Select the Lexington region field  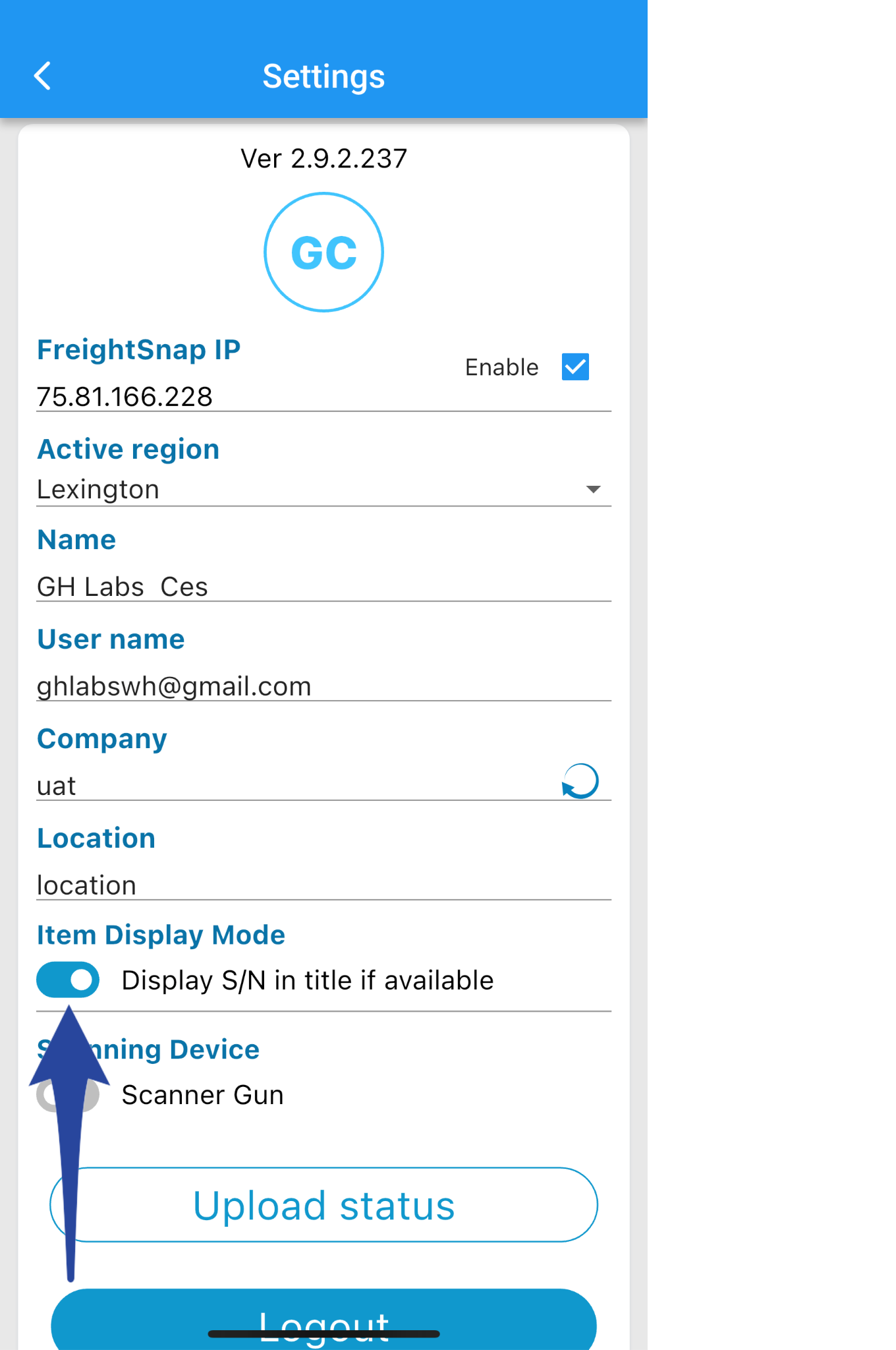[x=296, y=490]
